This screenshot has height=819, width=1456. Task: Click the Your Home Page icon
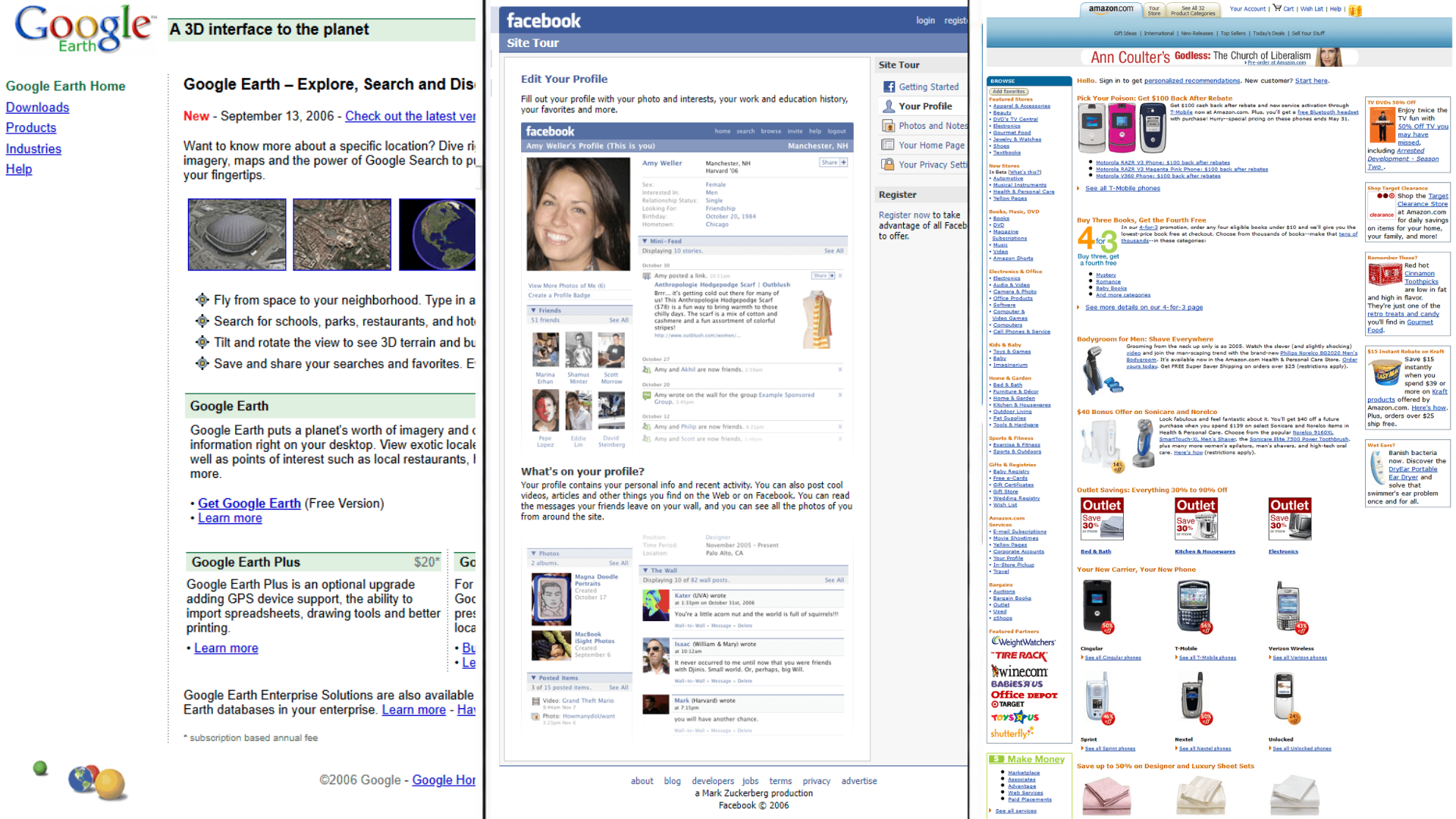coord(888,145)
